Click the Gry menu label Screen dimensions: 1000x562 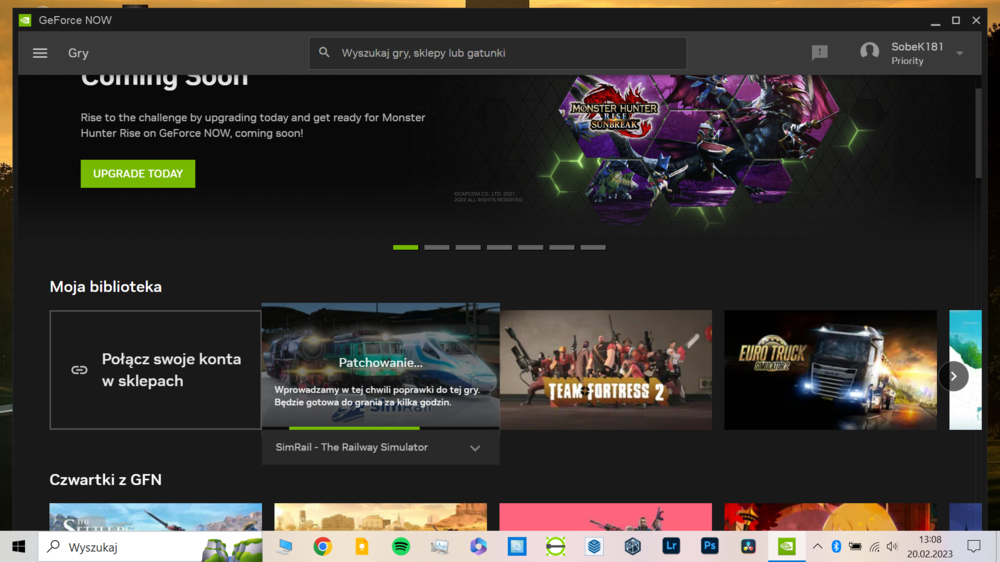click(x=78, y=53)
